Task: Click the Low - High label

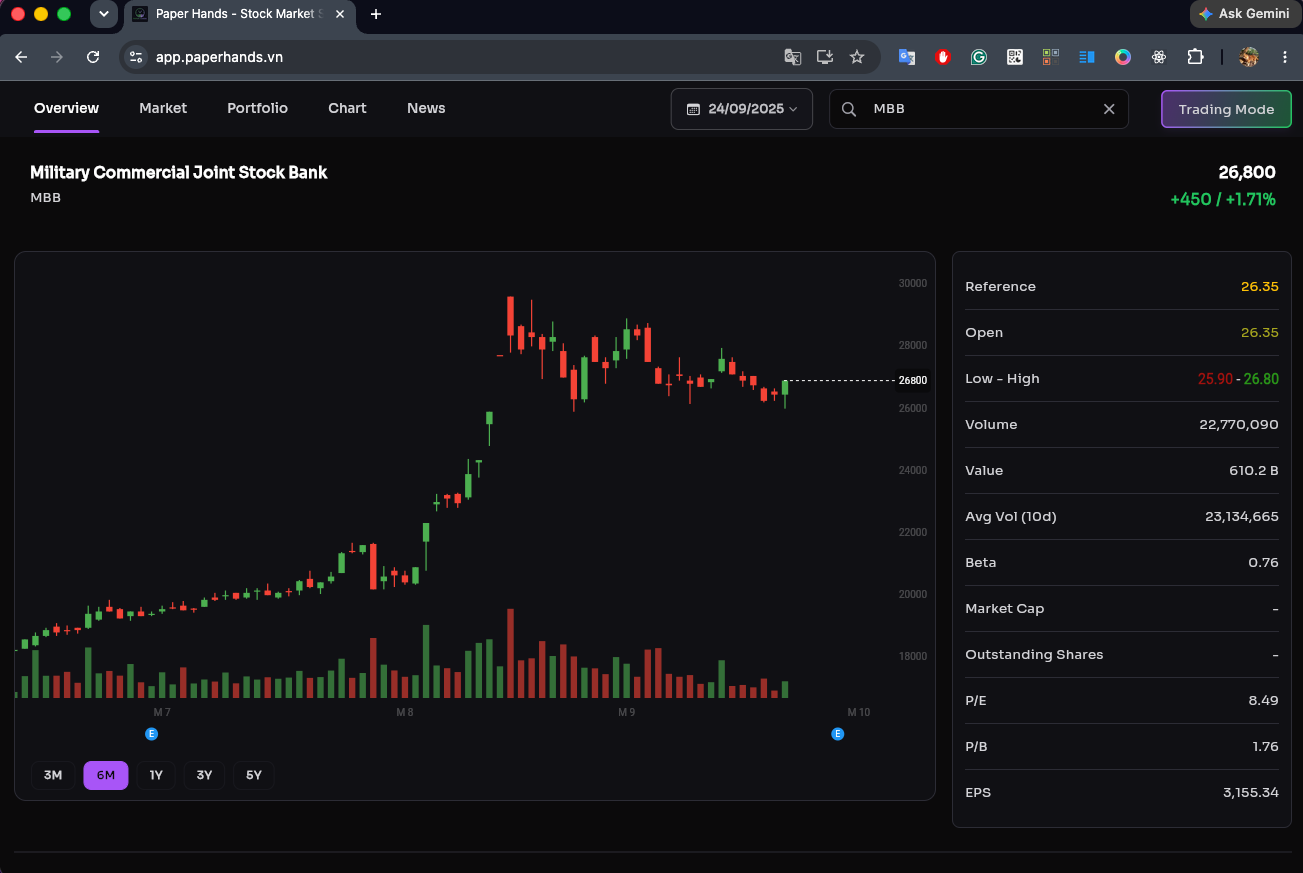Action: tap(1002, 379)
